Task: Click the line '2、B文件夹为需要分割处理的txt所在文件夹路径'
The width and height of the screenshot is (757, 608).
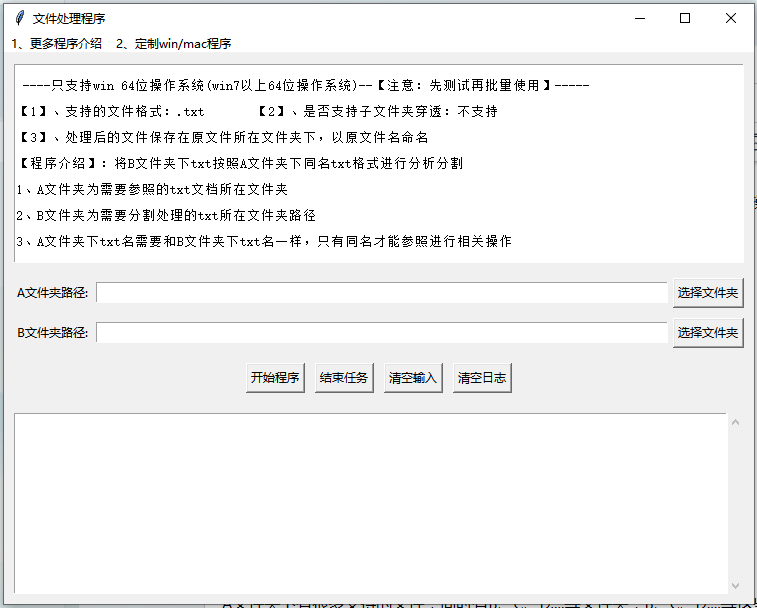Action: (x=166, y=215)
